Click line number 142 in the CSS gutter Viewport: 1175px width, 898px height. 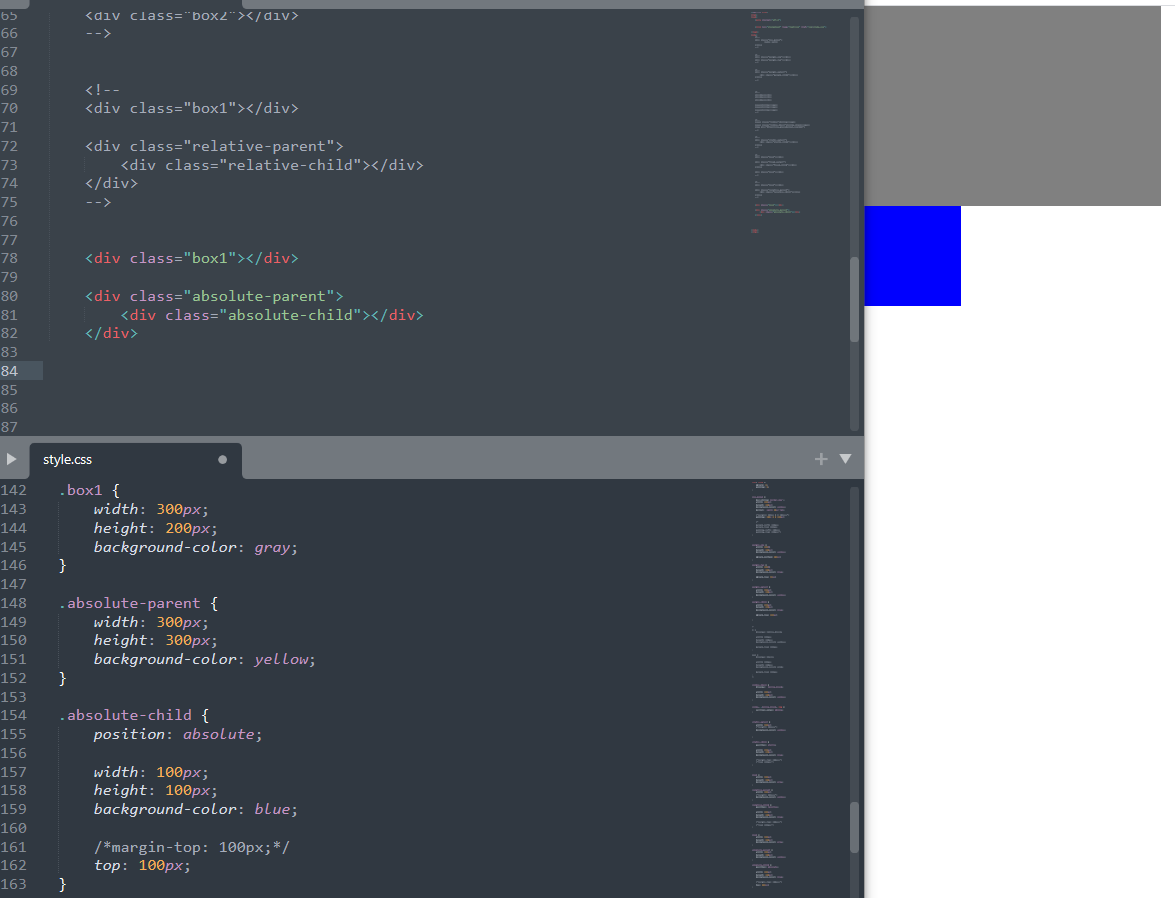click(13, 490)
